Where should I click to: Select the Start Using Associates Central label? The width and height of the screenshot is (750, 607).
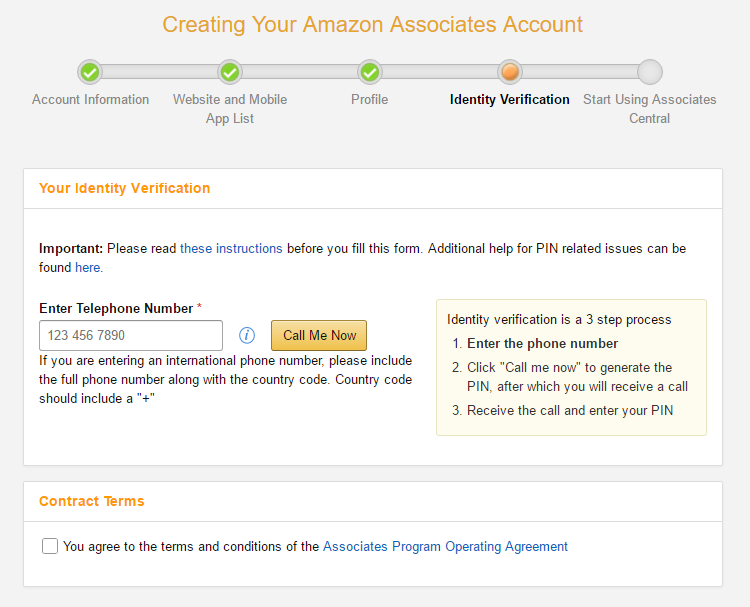click(x=650, y=109)
